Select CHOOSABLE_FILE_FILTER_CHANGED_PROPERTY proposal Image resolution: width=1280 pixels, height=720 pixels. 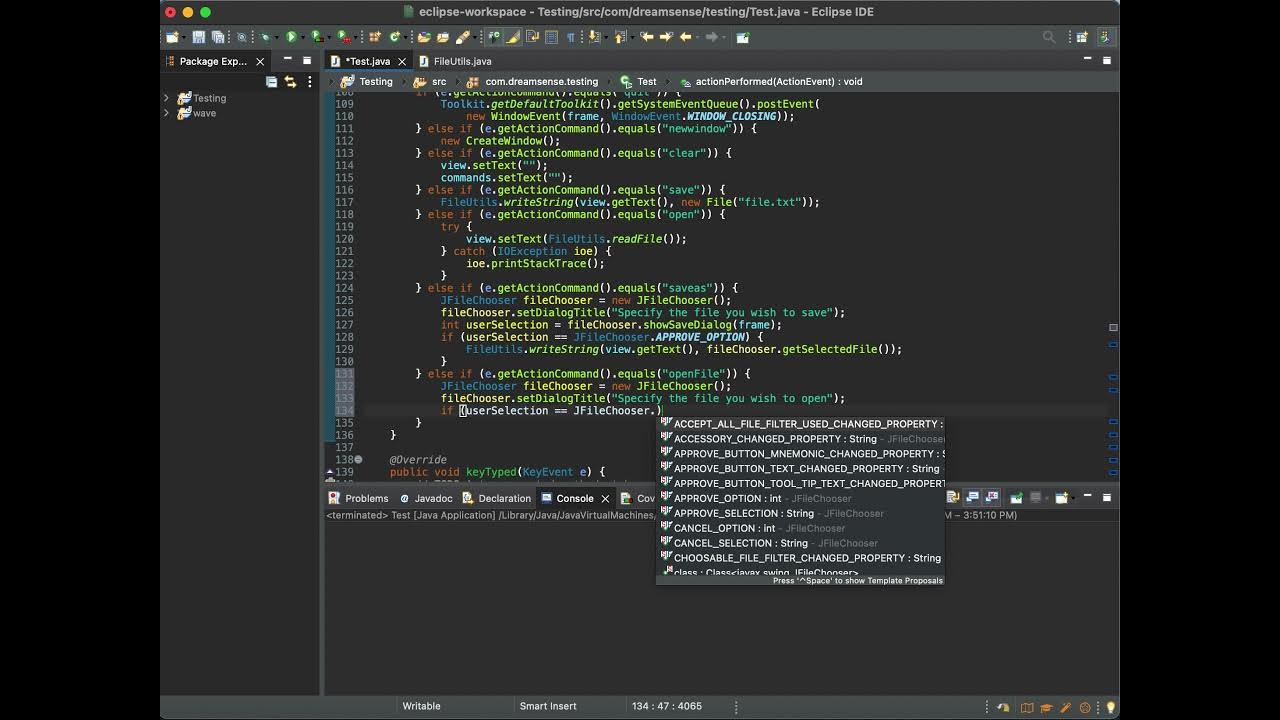[x=800, y=558]
